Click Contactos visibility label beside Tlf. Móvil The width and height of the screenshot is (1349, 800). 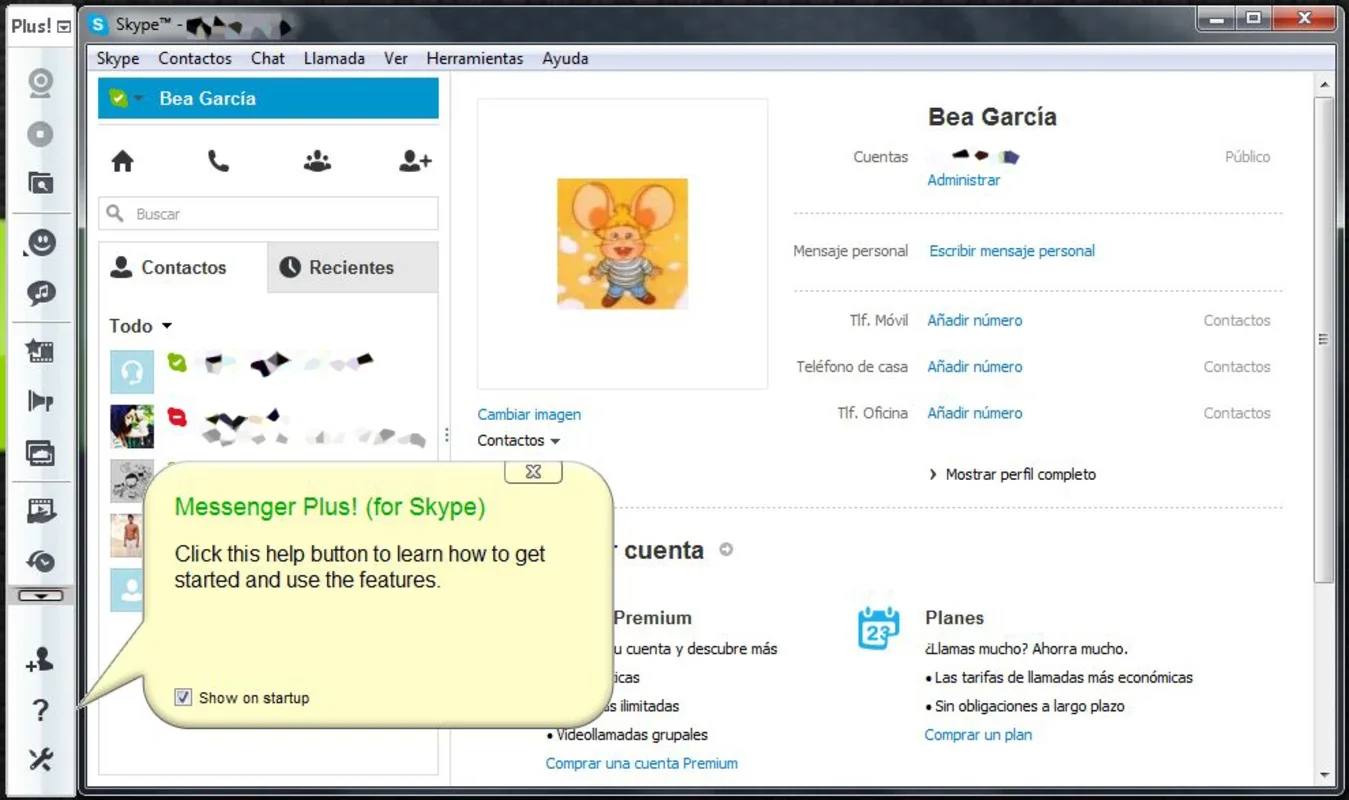[1237, 320]
